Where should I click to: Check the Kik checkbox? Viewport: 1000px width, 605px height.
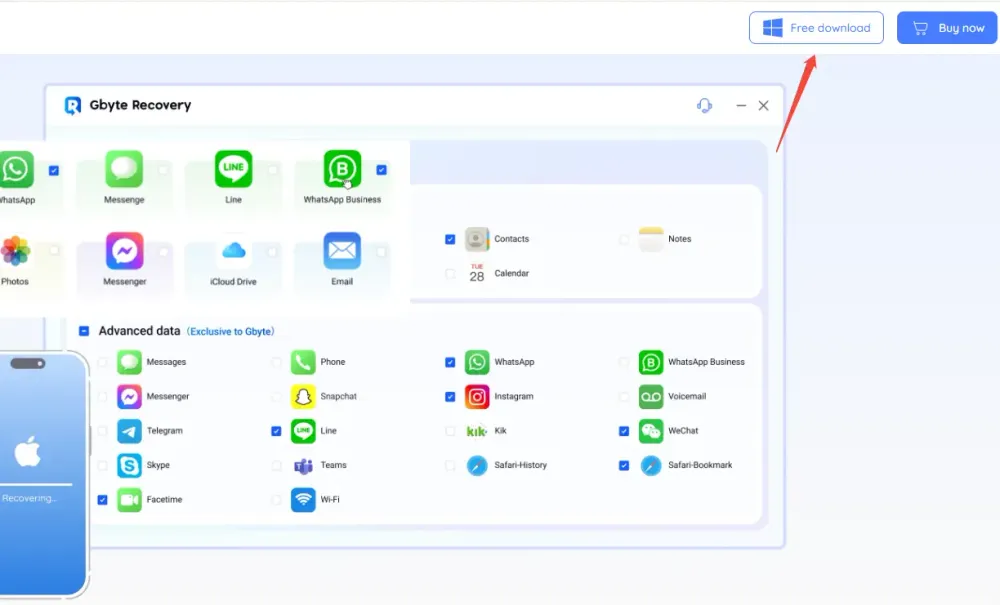(450, 431)
